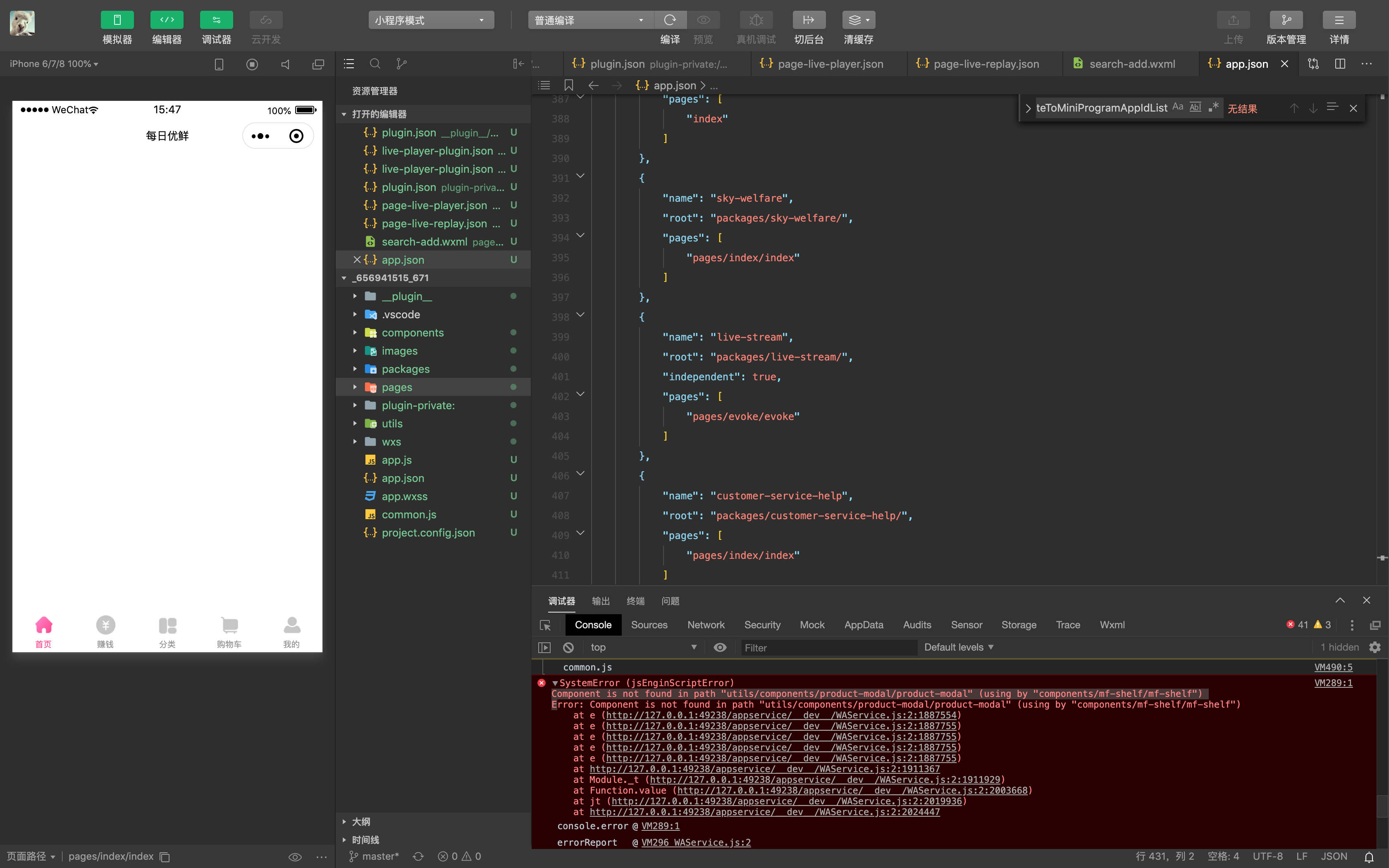1389x868 pixels.
Task: Toggle match case in find widget
Action: [1178, 107]
